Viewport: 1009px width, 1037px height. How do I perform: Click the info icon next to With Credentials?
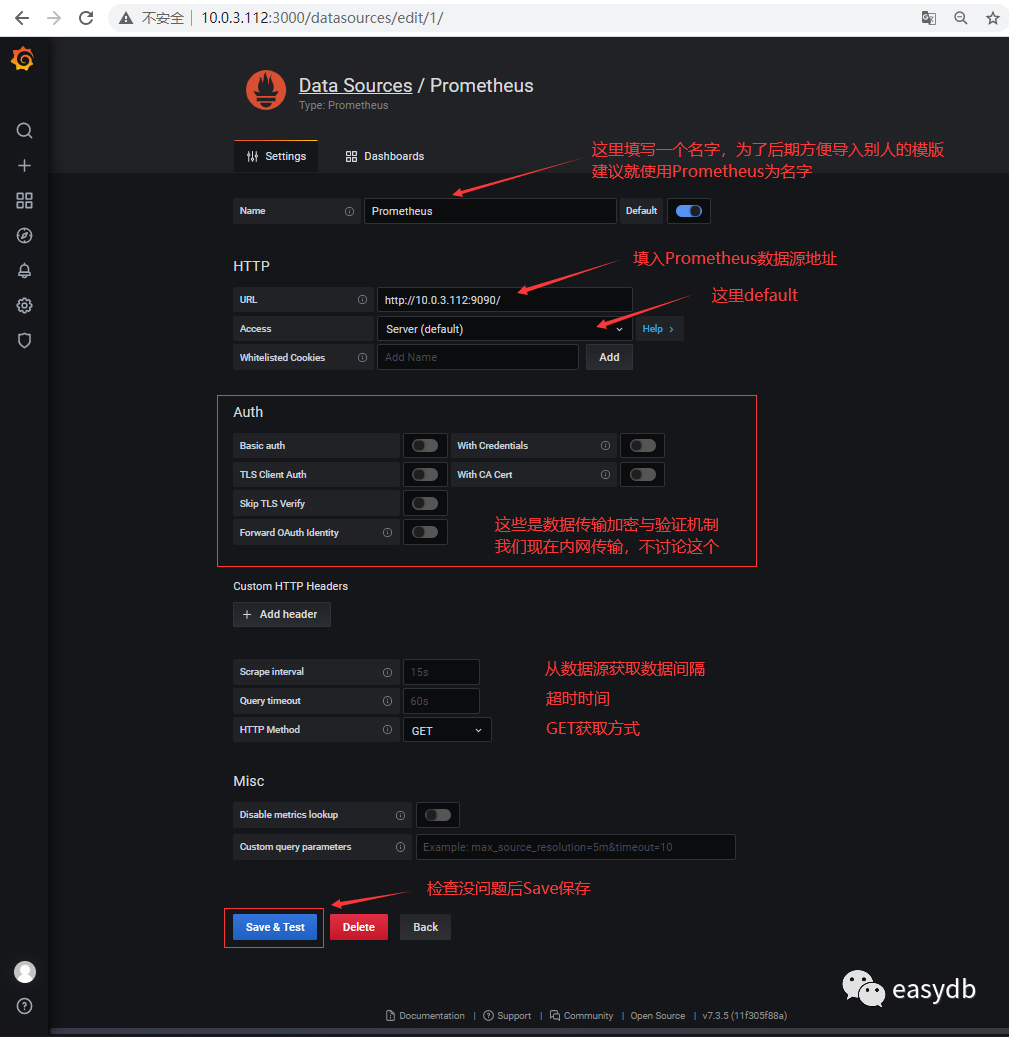tap(605, 446)
